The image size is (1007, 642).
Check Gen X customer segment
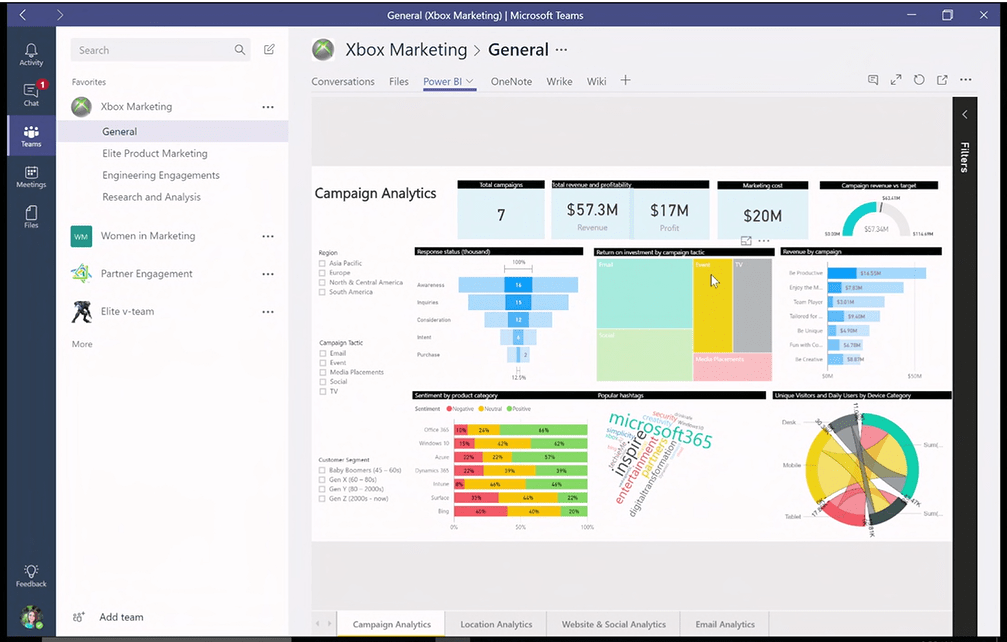tap(322, 480)
